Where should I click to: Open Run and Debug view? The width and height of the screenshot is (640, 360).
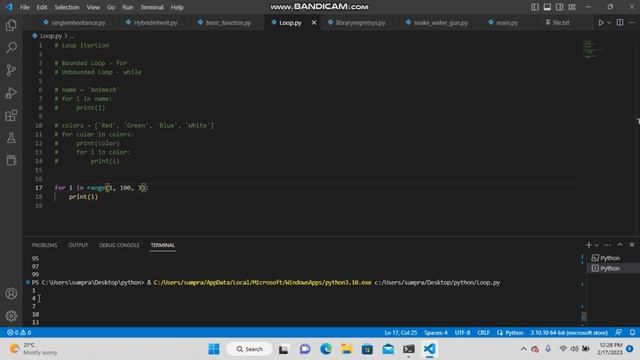[x=11, y=93]
